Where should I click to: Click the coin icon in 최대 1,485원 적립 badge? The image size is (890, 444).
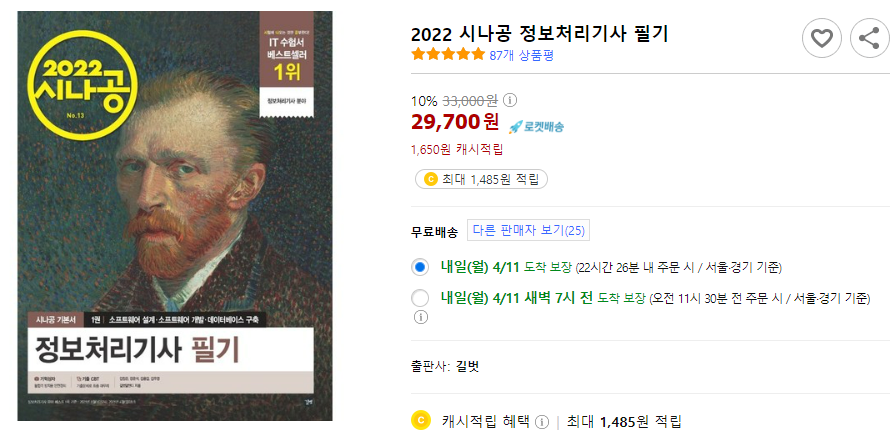tap(430, 179)
